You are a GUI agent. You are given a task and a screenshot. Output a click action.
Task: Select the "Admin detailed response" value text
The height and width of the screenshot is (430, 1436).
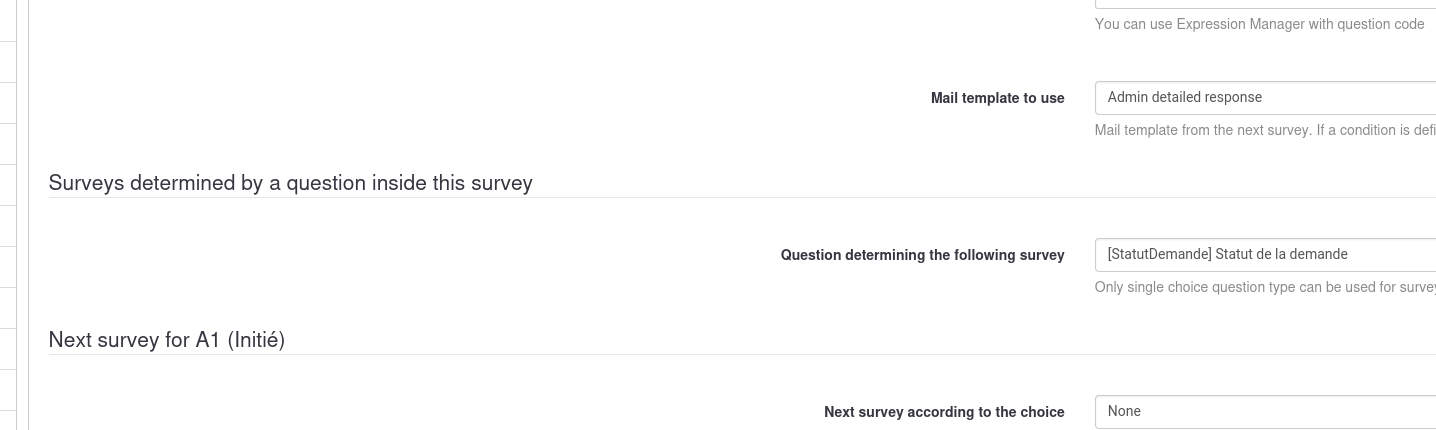point(1184,97)
